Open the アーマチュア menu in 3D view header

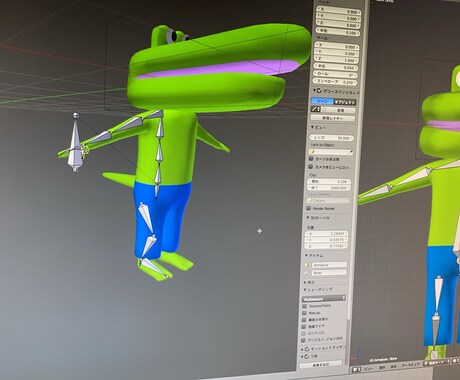410,365
